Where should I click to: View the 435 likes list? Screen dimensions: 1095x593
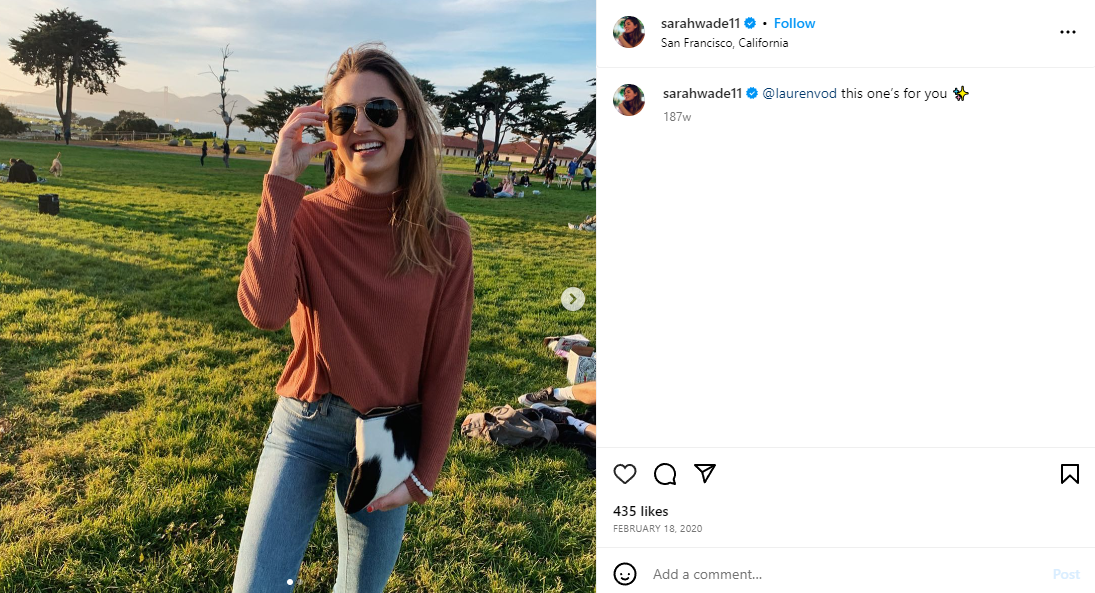pos(640,511)
